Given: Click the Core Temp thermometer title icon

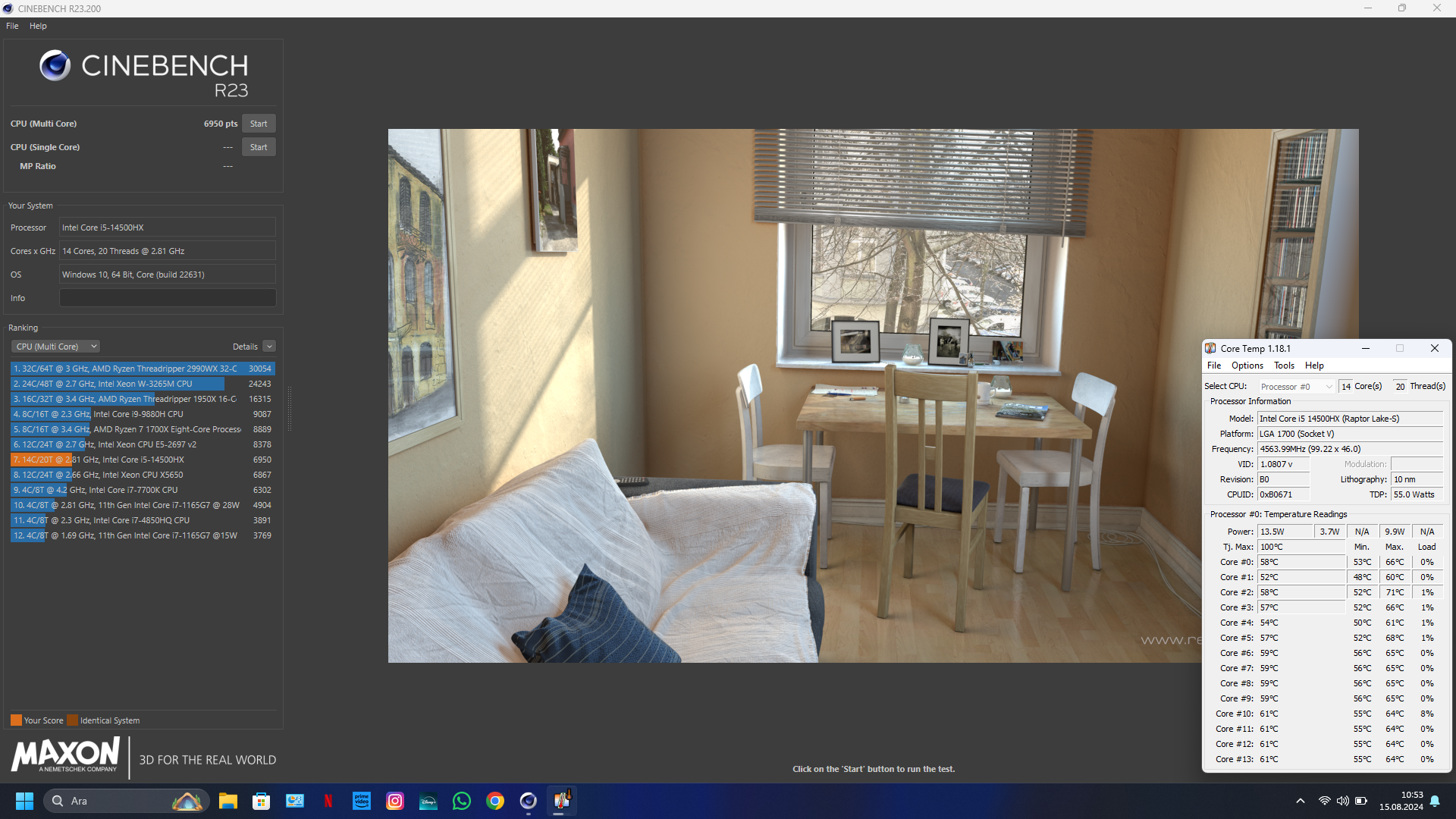Looking at the screenshot, I should 1211,348.
